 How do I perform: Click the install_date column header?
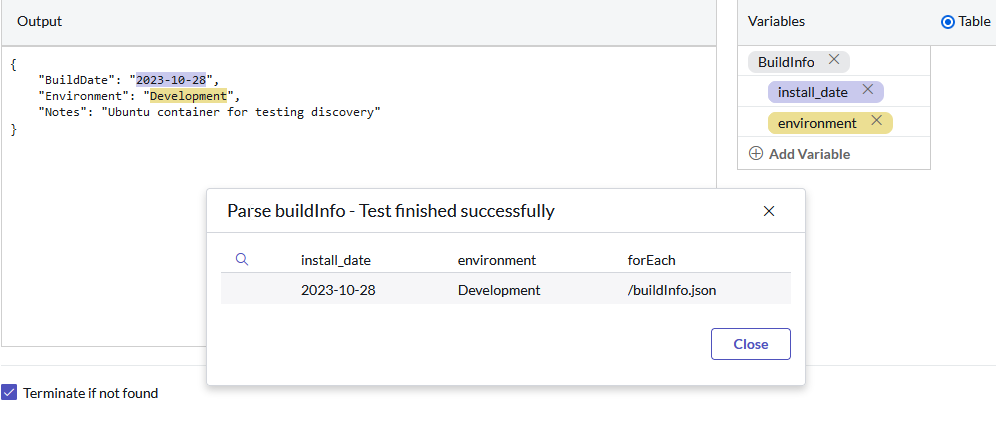point(336,260)
